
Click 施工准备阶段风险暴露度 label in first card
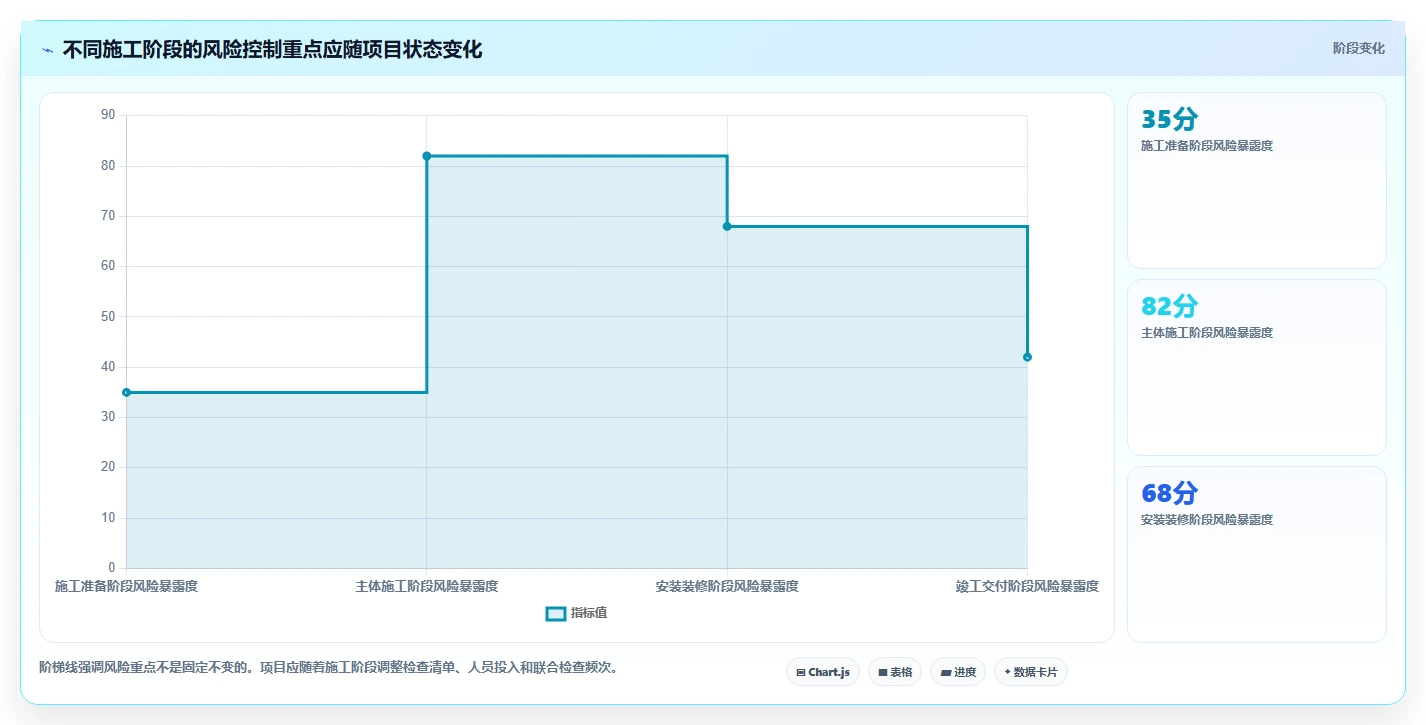(1207, 146)
